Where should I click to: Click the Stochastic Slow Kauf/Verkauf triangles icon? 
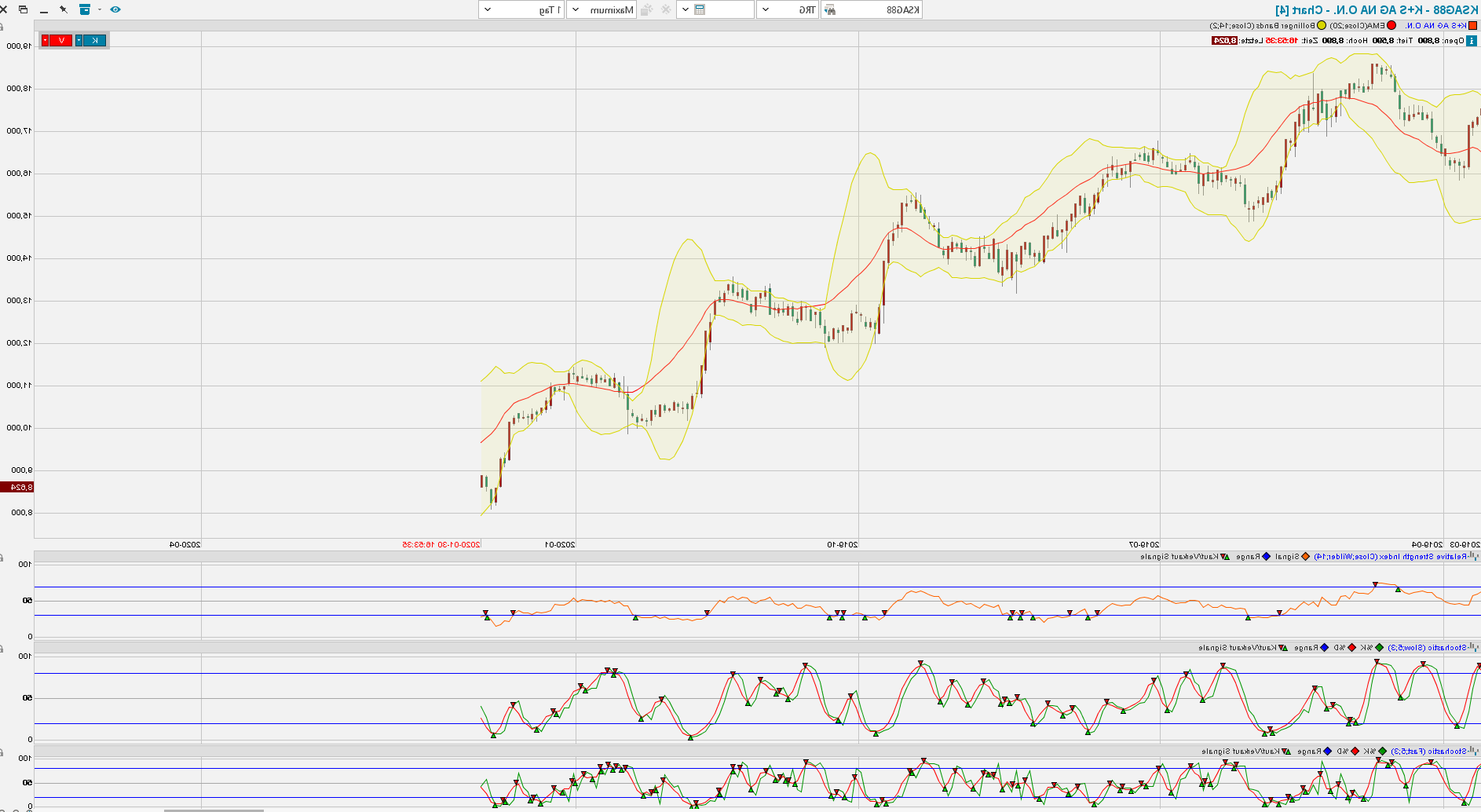click(x=1283, y=648)
